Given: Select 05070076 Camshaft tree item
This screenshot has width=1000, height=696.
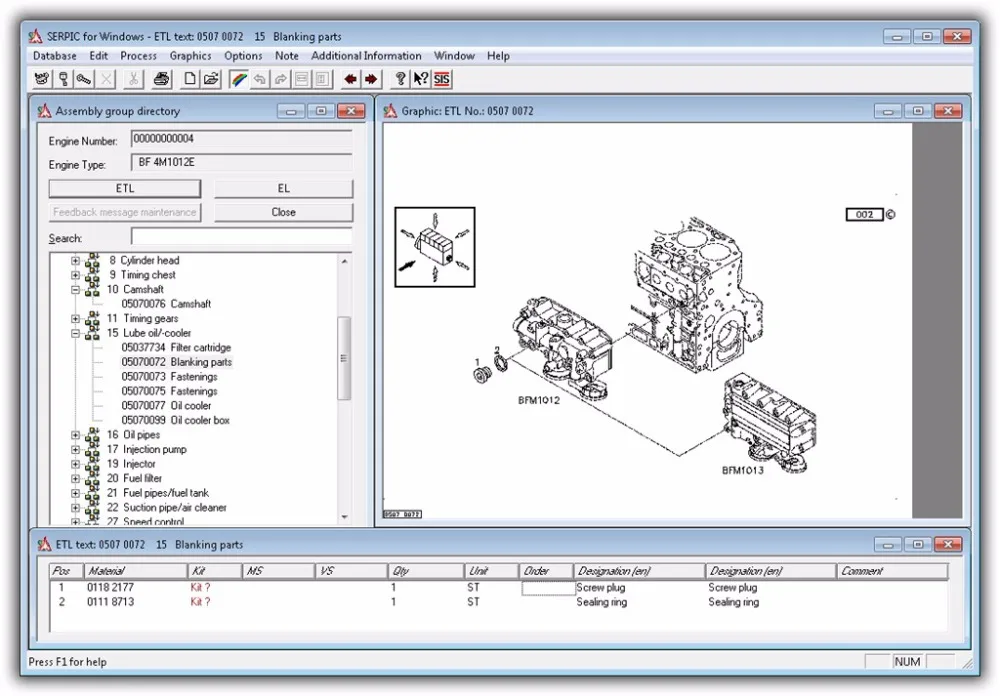Looking at the screenshot, I should point(166,304).
